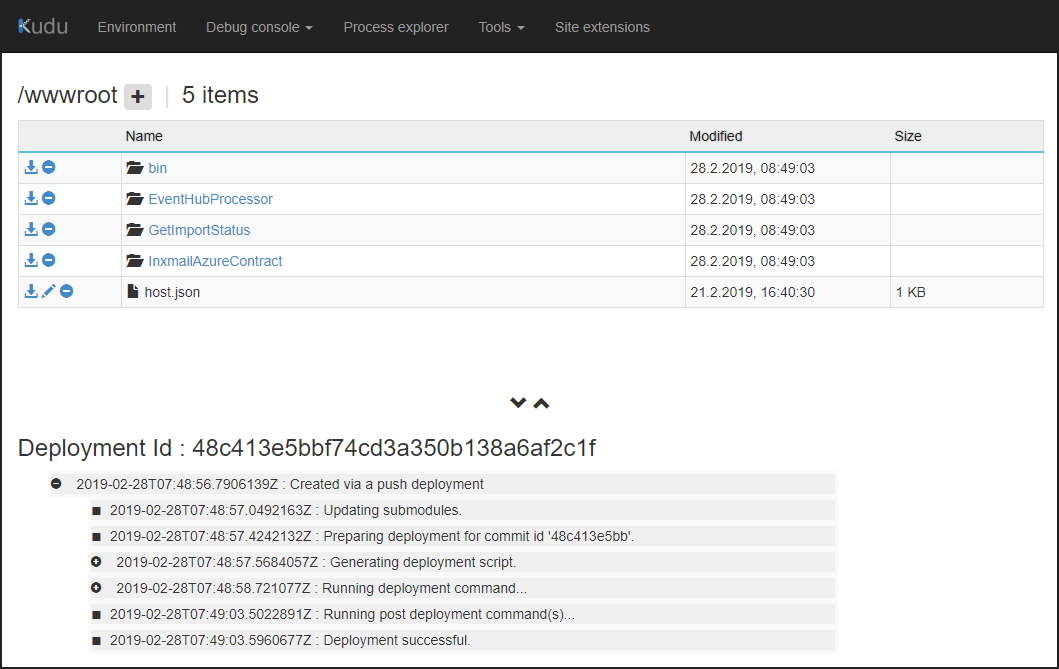Click the EventHubProcessor row modified date
The width and height of the screenshot is (1059, 669).
click(x=752, y=199)
